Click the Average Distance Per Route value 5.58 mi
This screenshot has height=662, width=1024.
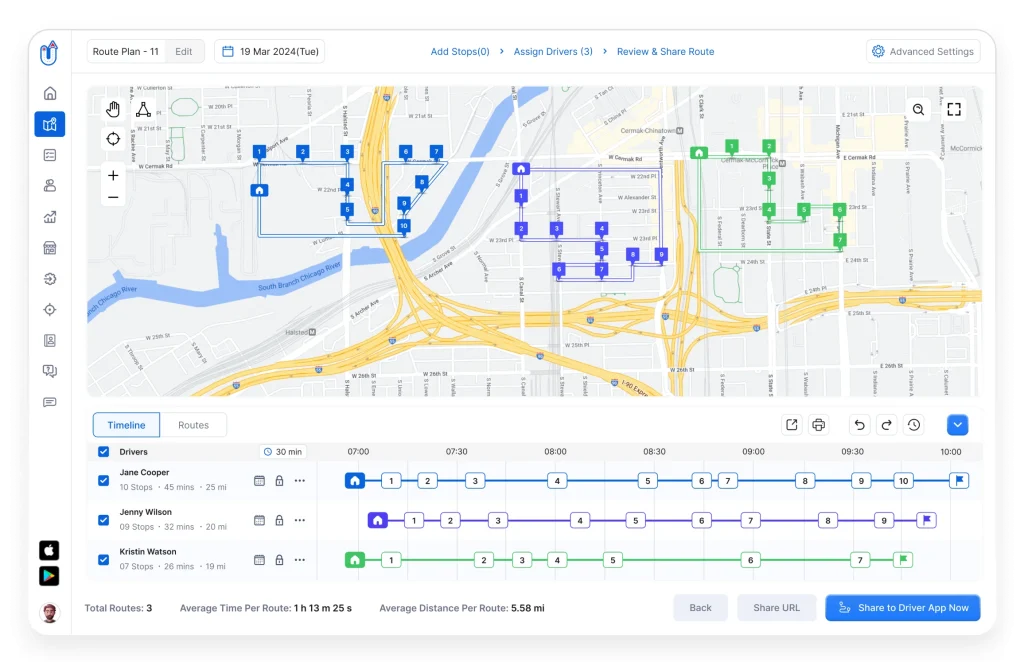[x=528, y=608]
